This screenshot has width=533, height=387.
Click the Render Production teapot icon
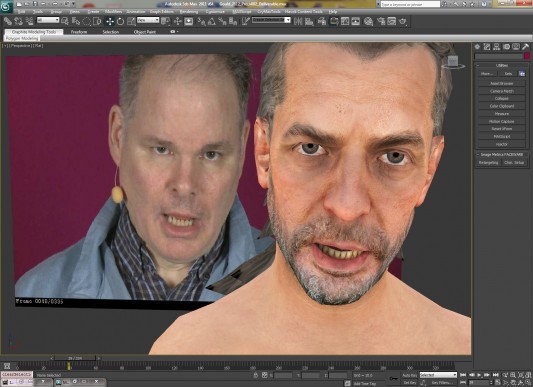click(403, 21)
